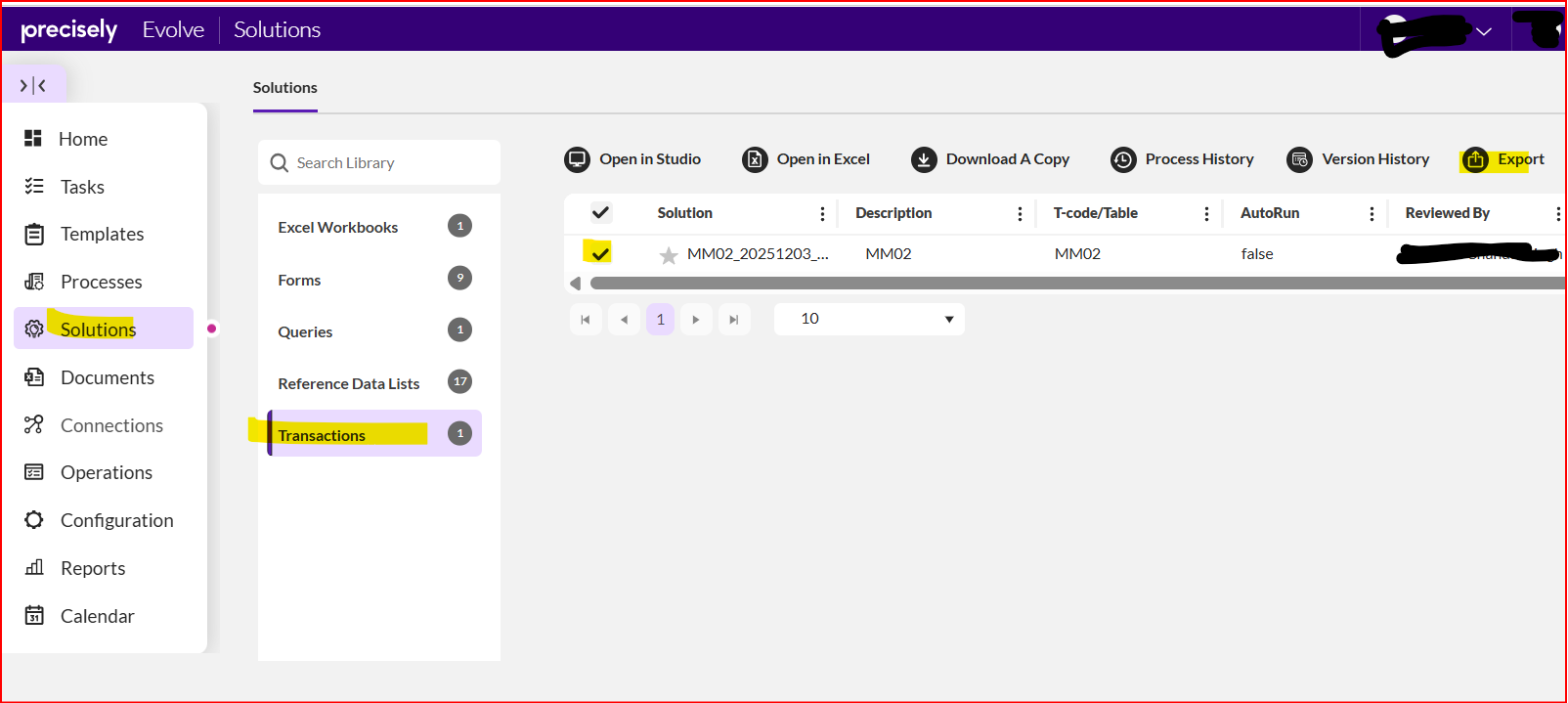Go to previous page of results

(624, 320)
